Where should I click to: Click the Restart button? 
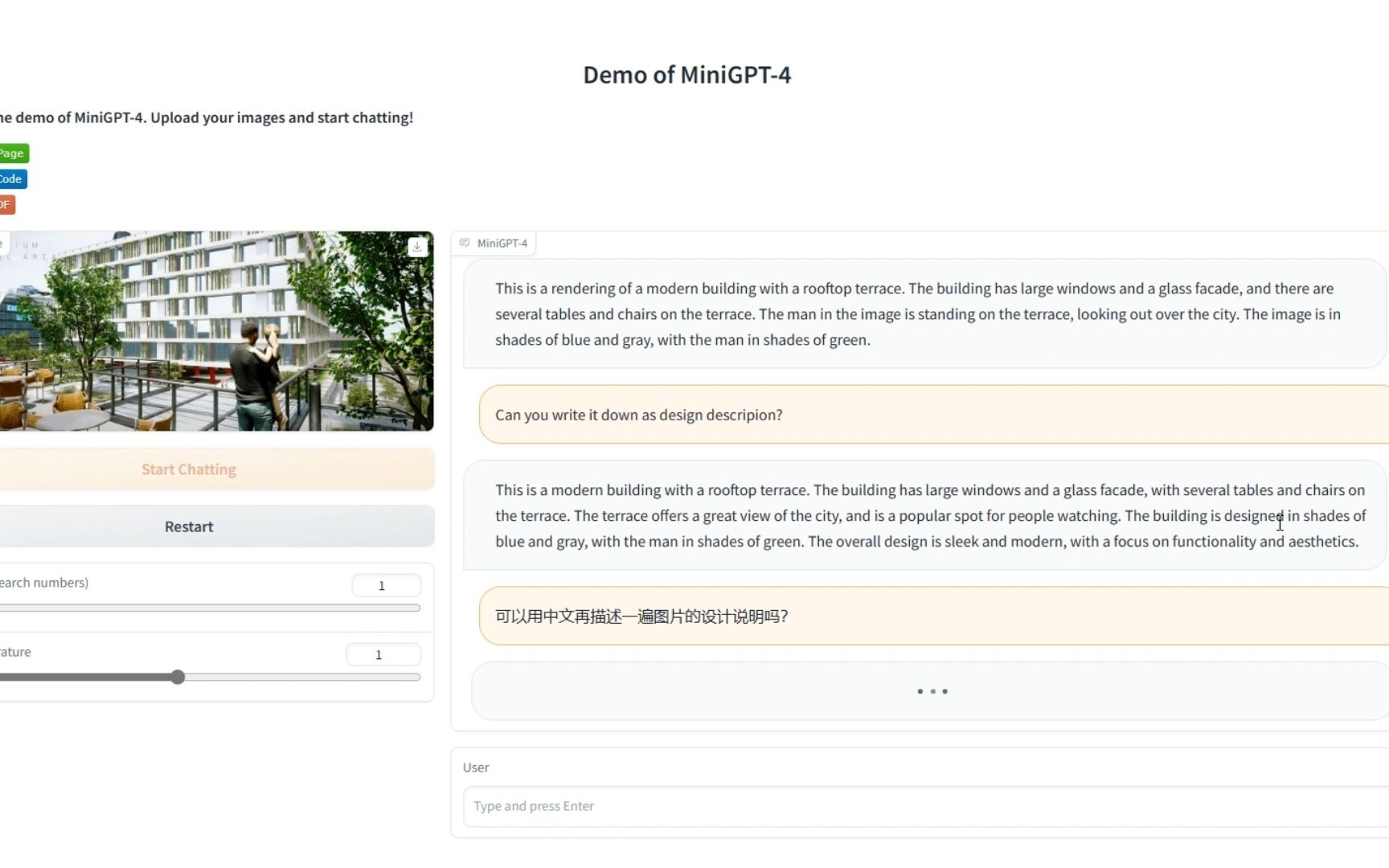[217, 526]
